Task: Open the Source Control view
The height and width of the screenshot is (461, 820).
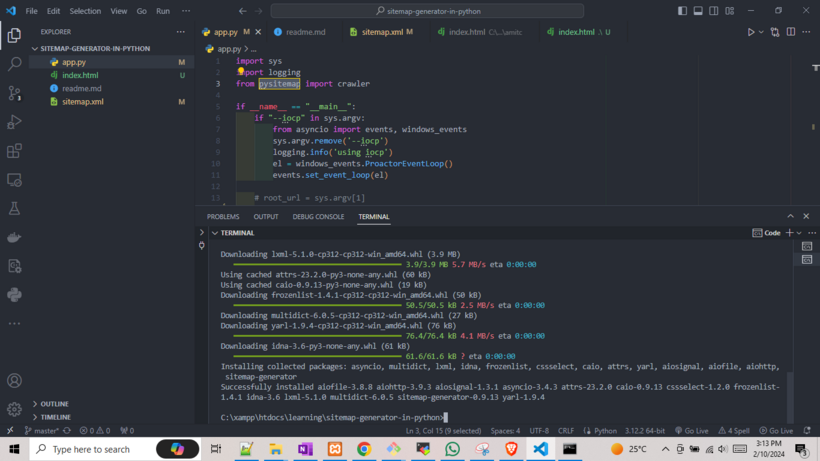Action: click(x=14, y=93)
